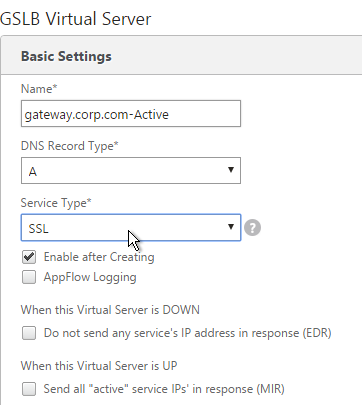
Task: Click the arrow on DNS Record Type combo
Action: 231,170
